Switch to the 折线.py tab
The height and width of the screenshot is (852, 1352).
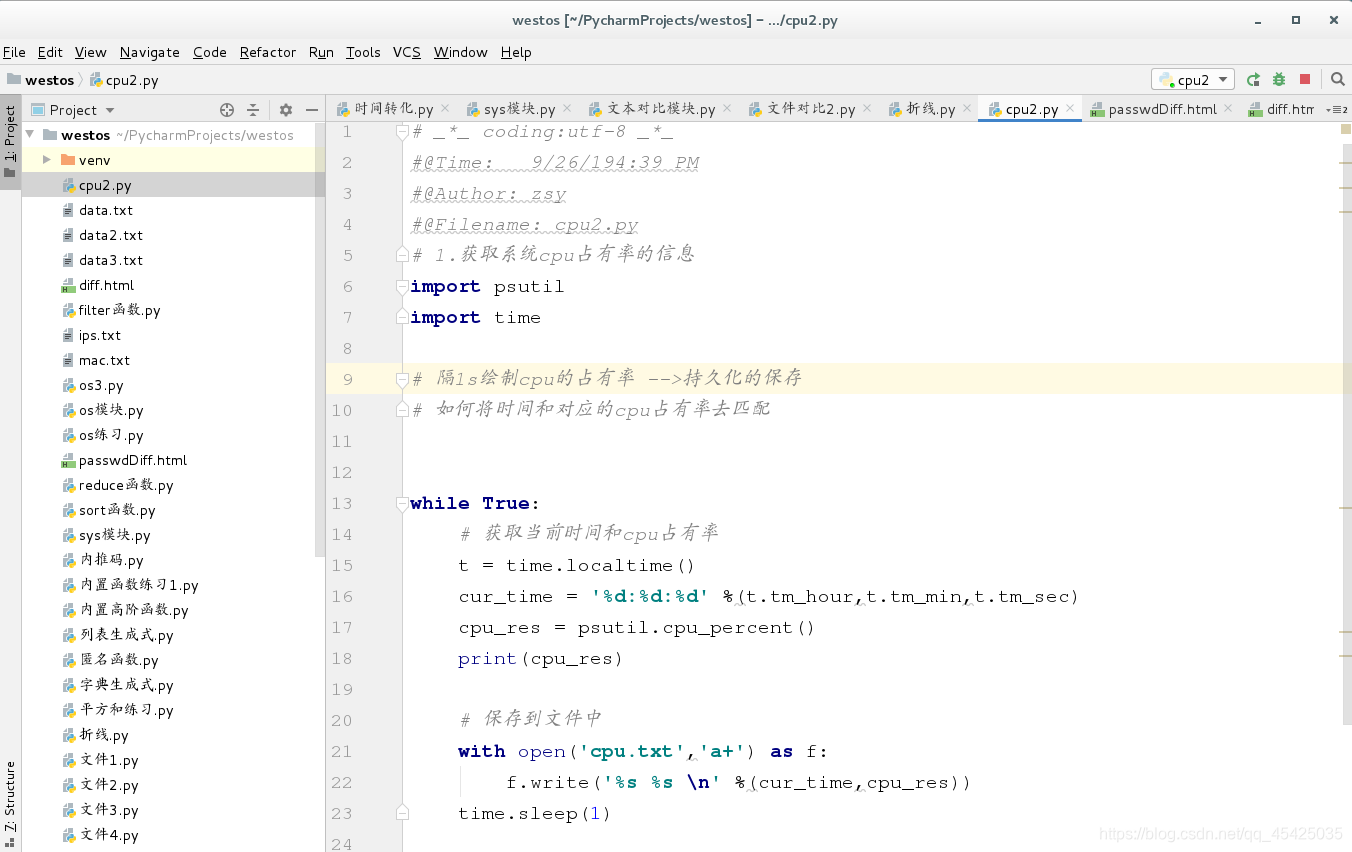click(930, 109)
